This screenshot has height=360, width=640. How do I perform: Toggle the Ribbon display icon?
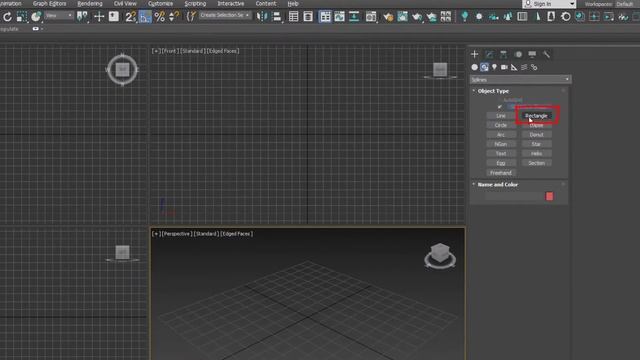(x=325, y=17)
